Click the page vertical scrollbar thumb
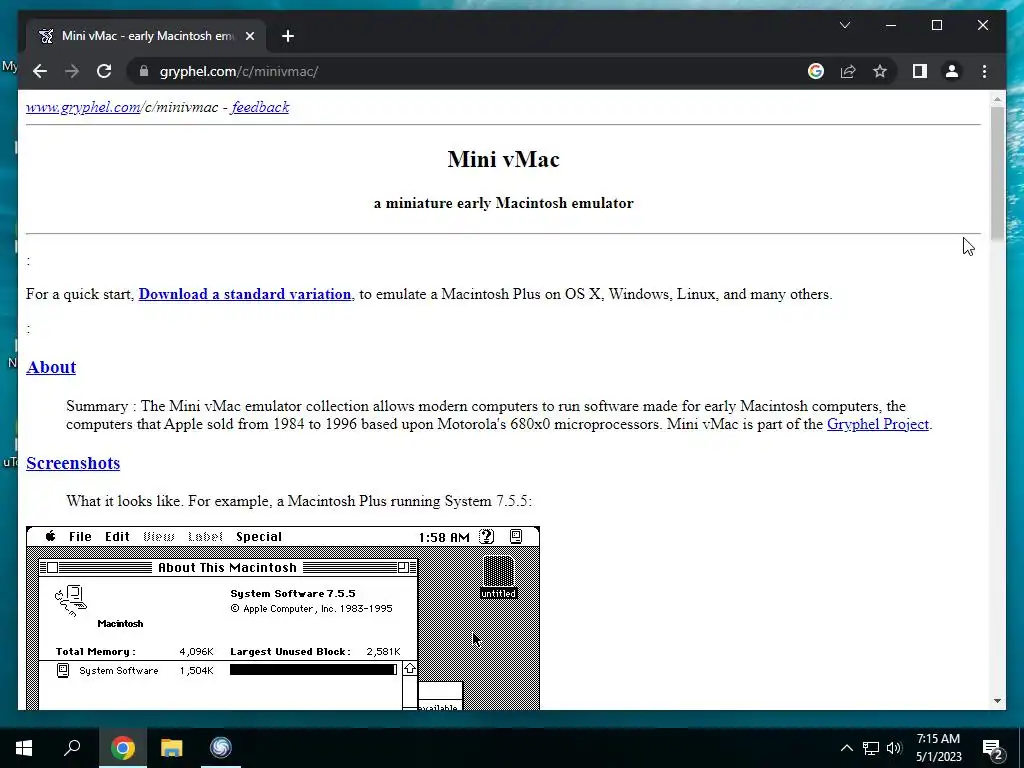The width and height of the screenshot is (1024, 768). click(x=997, y=172)
